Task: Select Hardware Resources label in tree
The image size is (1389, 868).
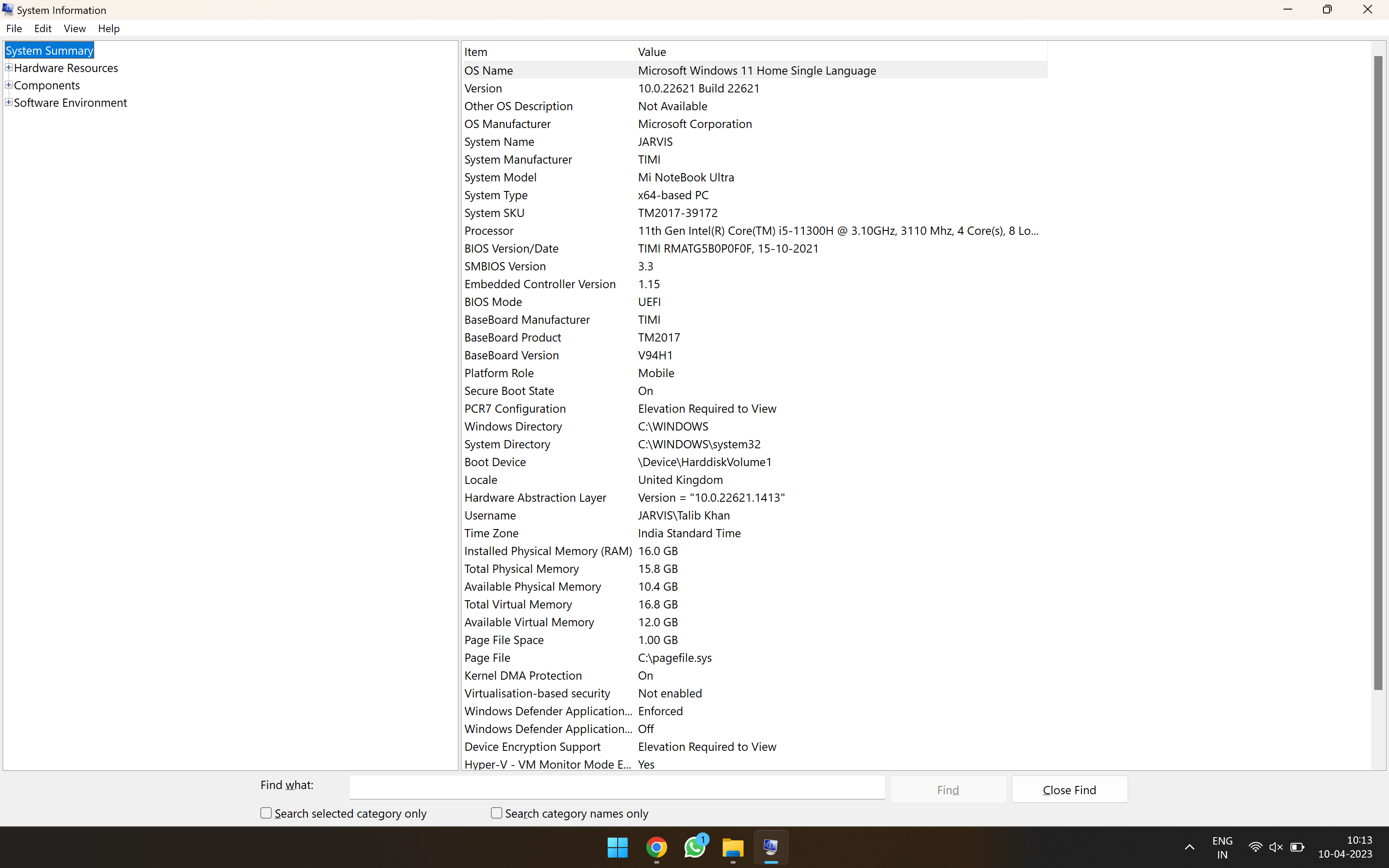Action: pos(66,68)
